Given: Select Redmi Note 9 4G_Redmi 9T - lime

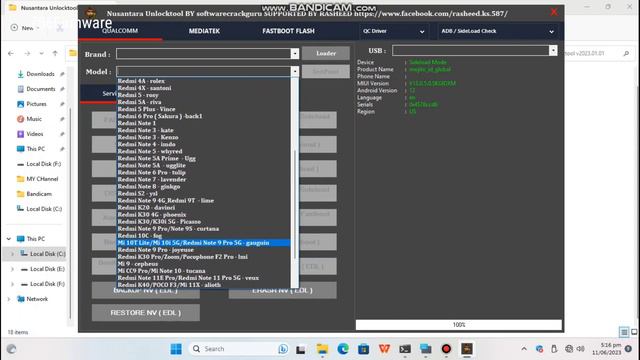Looking at the screenshot, I should pos(166,200).
